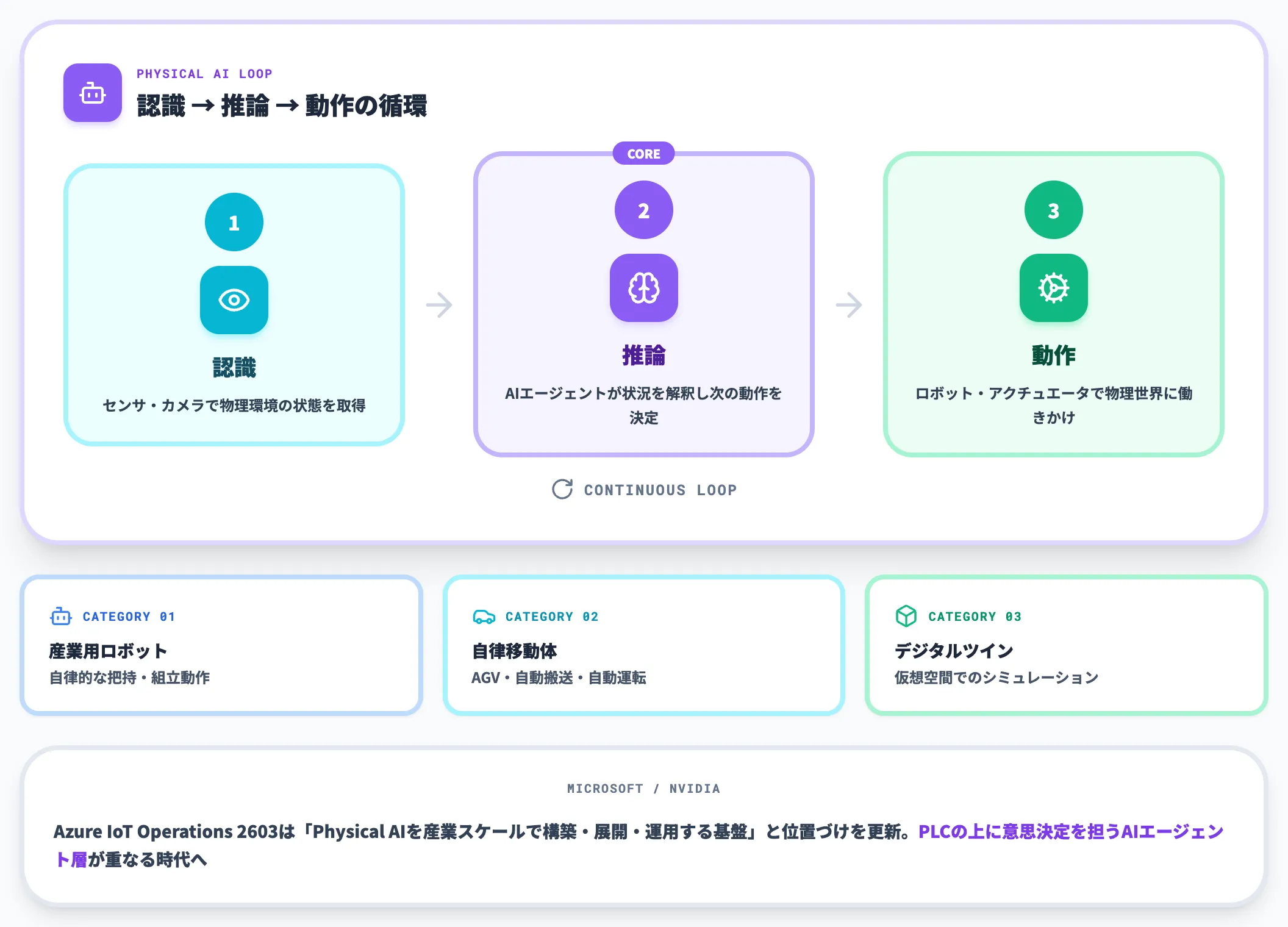Click the description starting with AIエージェントが状況を解釈し

644,406
